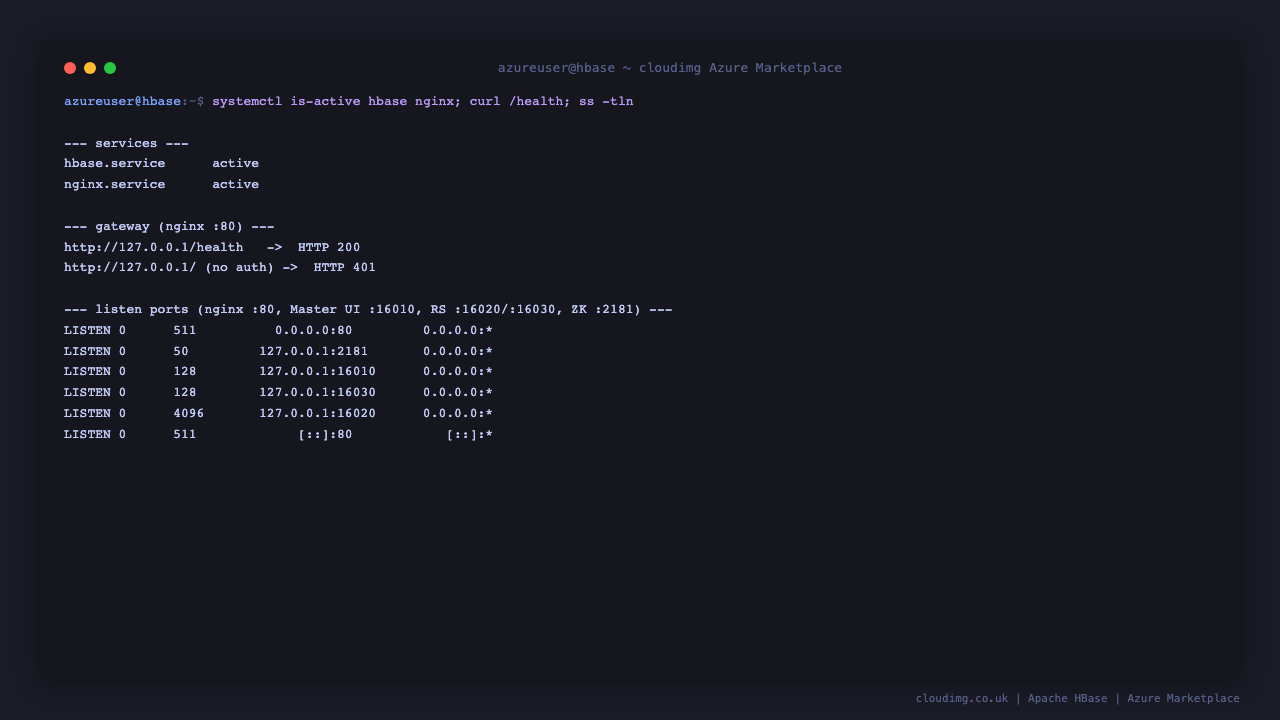Viewport: 1280px width, 720px height.
Task: Click the footer 'cloudimg.co.uk | Apache HBase | Azure Marketplace'
Action: click(x=1078, y=699)
